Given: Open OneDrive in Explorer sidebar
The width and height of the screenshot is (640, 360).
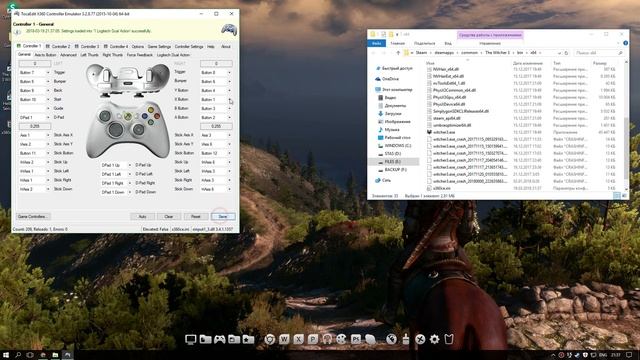Looking at the screenshot, I should (x=391, y=79).
